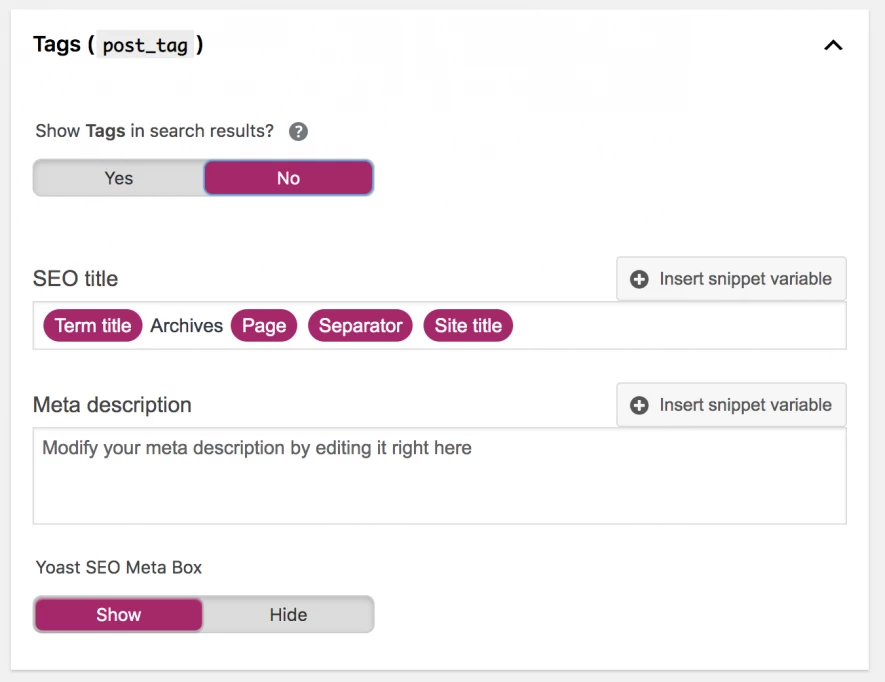Click plus icon beside SEO title snippet button
The height and width of the screenshot is (682, 885).
640,279
